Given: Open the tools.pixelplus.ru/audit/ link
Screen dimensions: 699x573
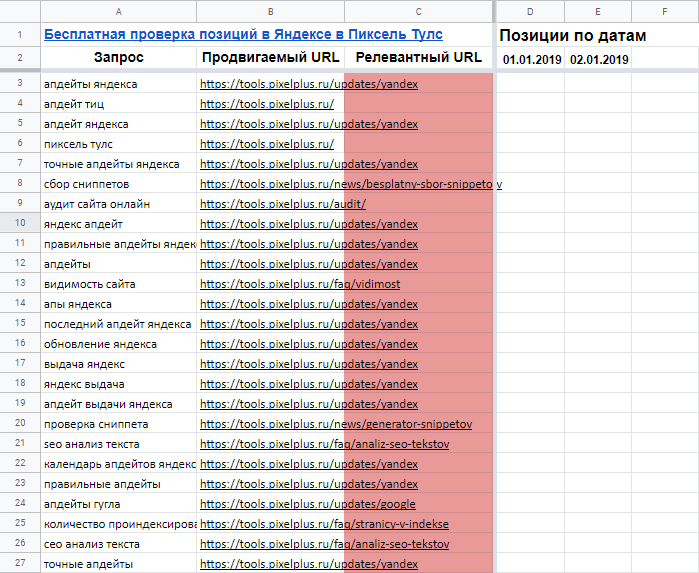Looking at the screenshot, I should [x=283, y=204].
